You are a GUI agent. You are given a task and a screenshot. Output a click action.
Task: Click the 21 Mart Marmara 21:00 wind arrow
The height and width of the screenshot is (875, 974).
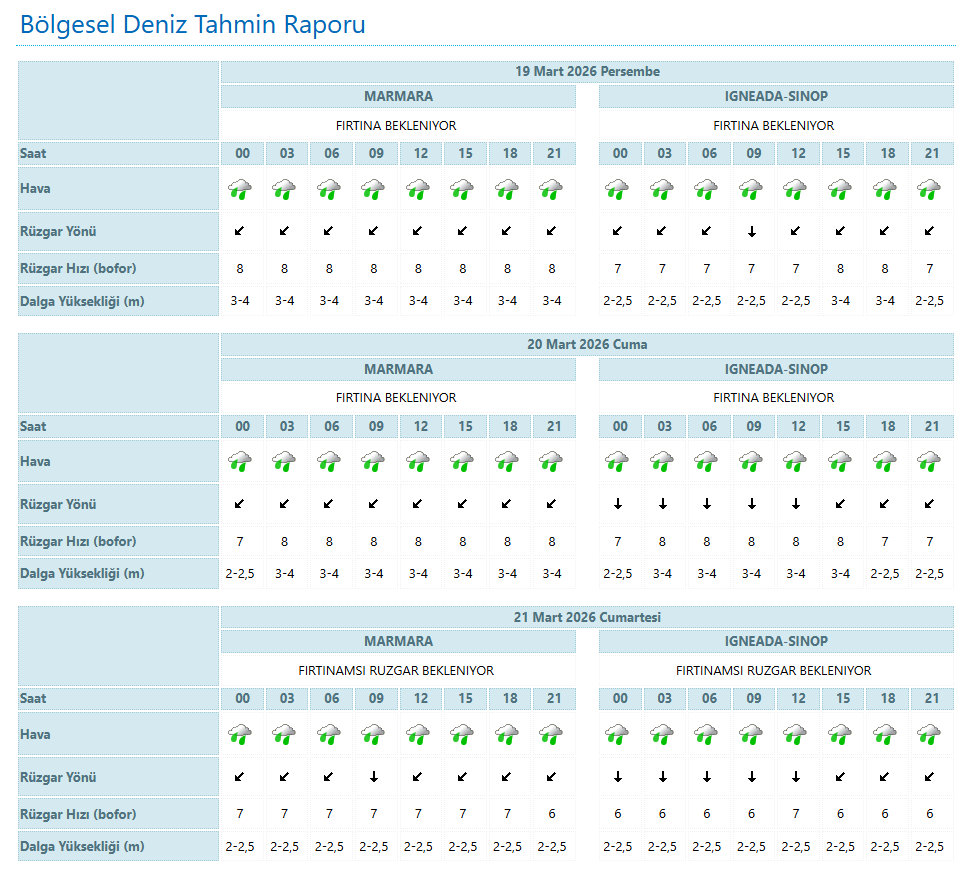click(x=551, y=776)
